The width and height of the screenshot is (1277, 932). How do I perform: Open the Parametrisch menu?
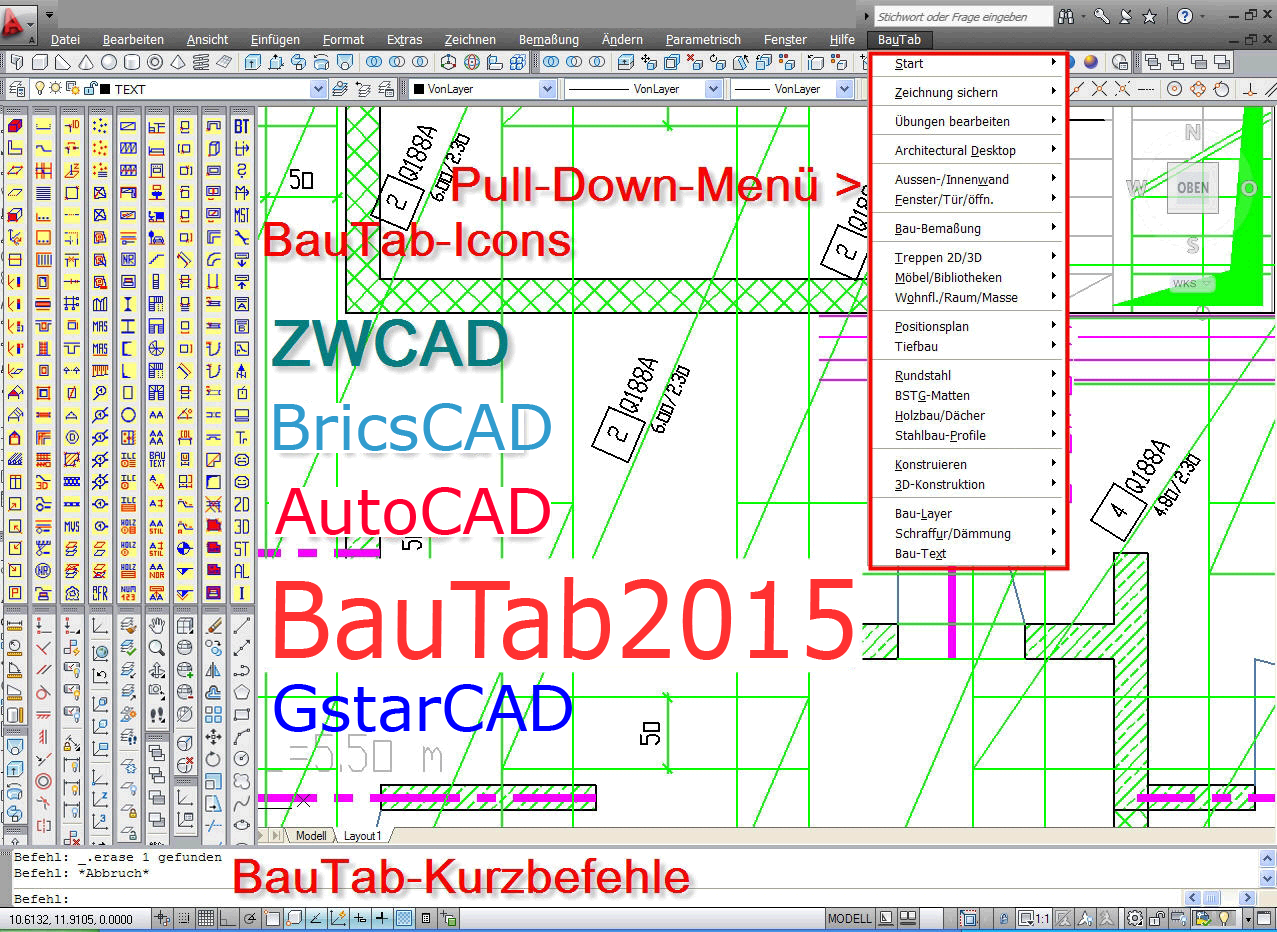point(703,40)
